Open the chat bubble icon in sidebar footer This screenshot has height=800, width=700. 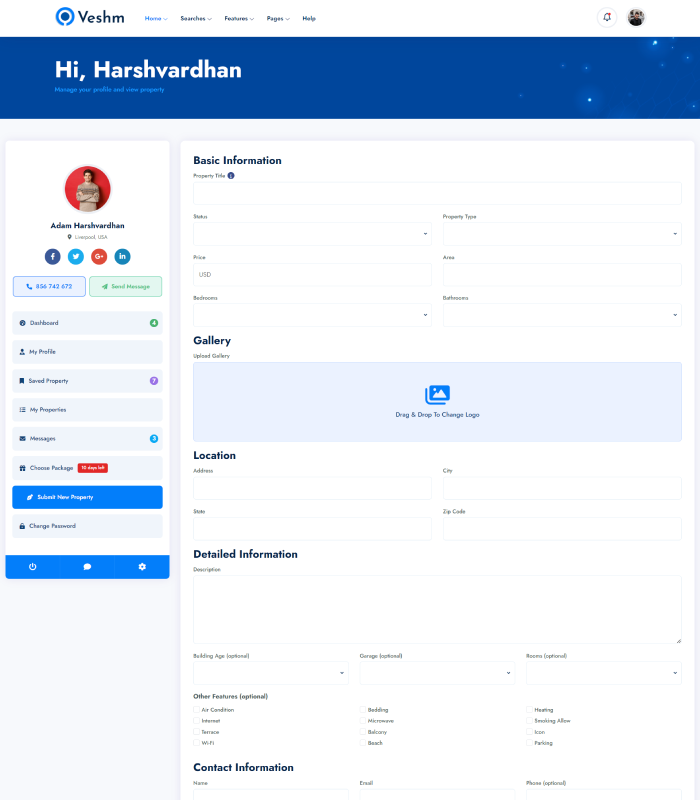point(87,567)
